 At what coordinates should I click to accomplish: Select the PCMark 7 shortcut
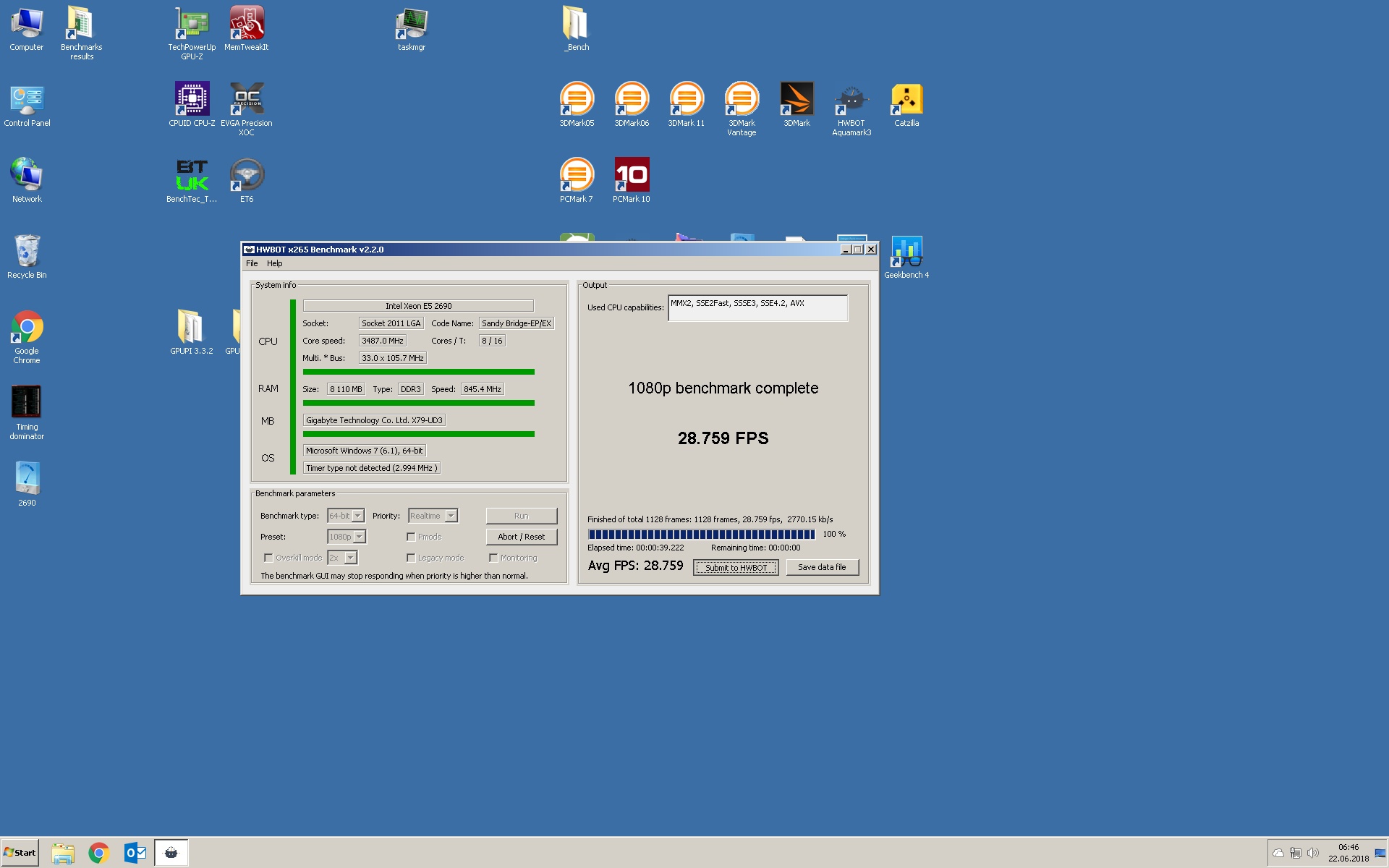577,181
